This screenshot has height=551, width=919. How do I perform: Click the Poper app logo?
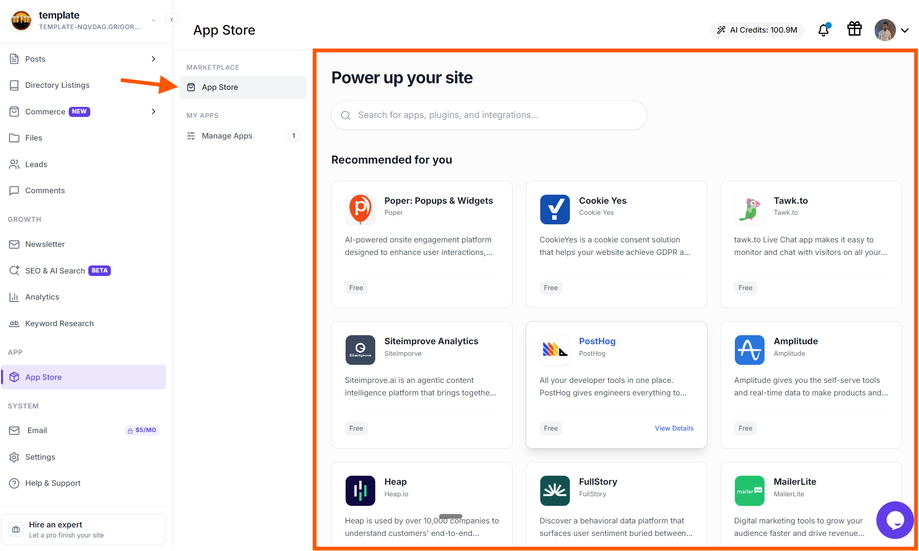pos(360,209)
